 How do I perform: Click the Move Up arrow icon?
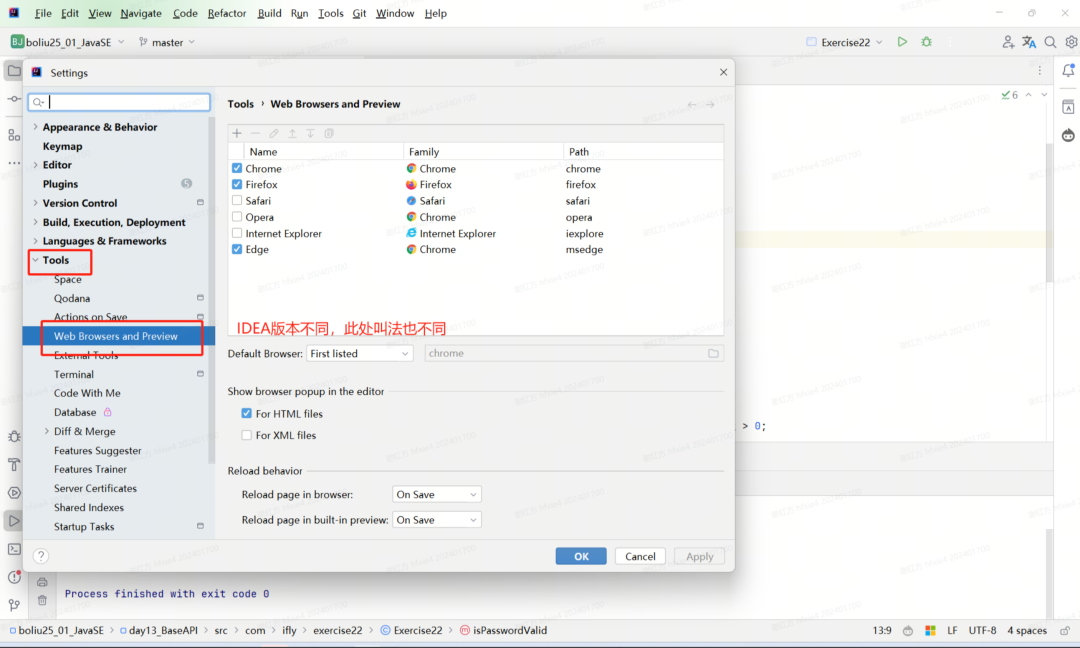292,134
